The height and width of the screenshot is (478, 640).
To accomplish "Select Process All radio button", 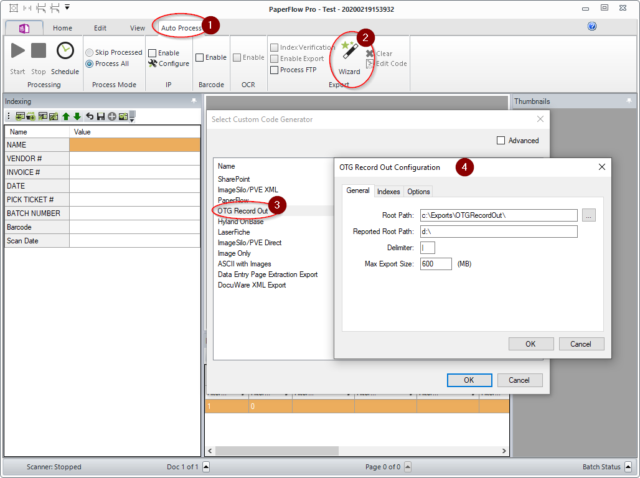I will coord(89,64).
